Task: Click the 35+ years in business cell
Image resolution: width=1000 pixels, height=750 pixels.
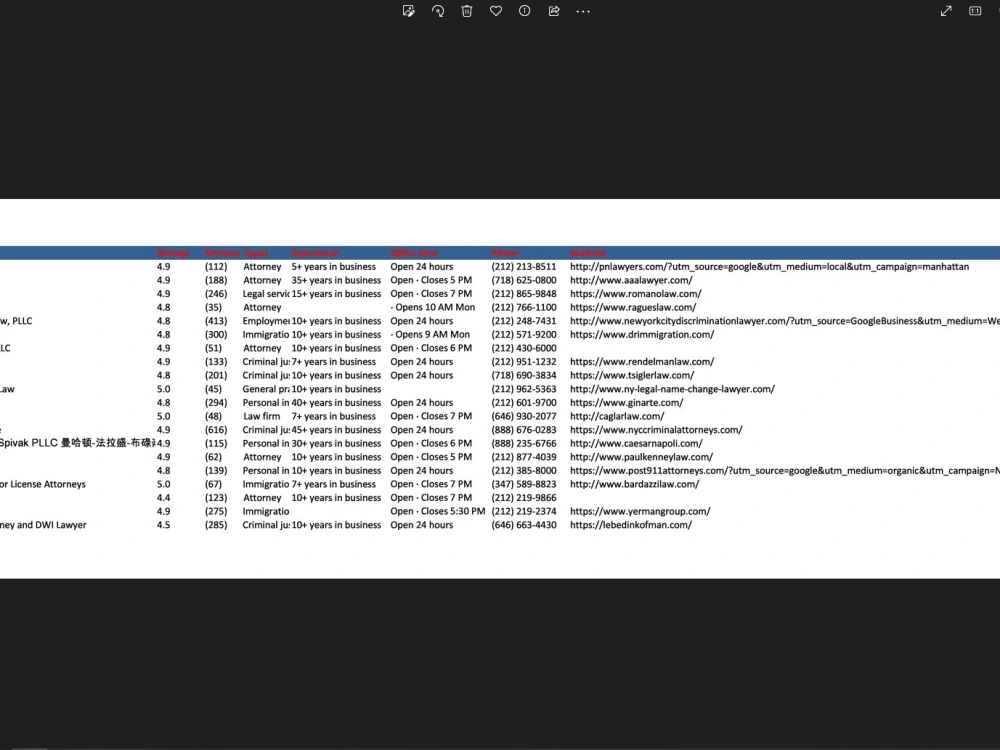Action: (336, 280)
